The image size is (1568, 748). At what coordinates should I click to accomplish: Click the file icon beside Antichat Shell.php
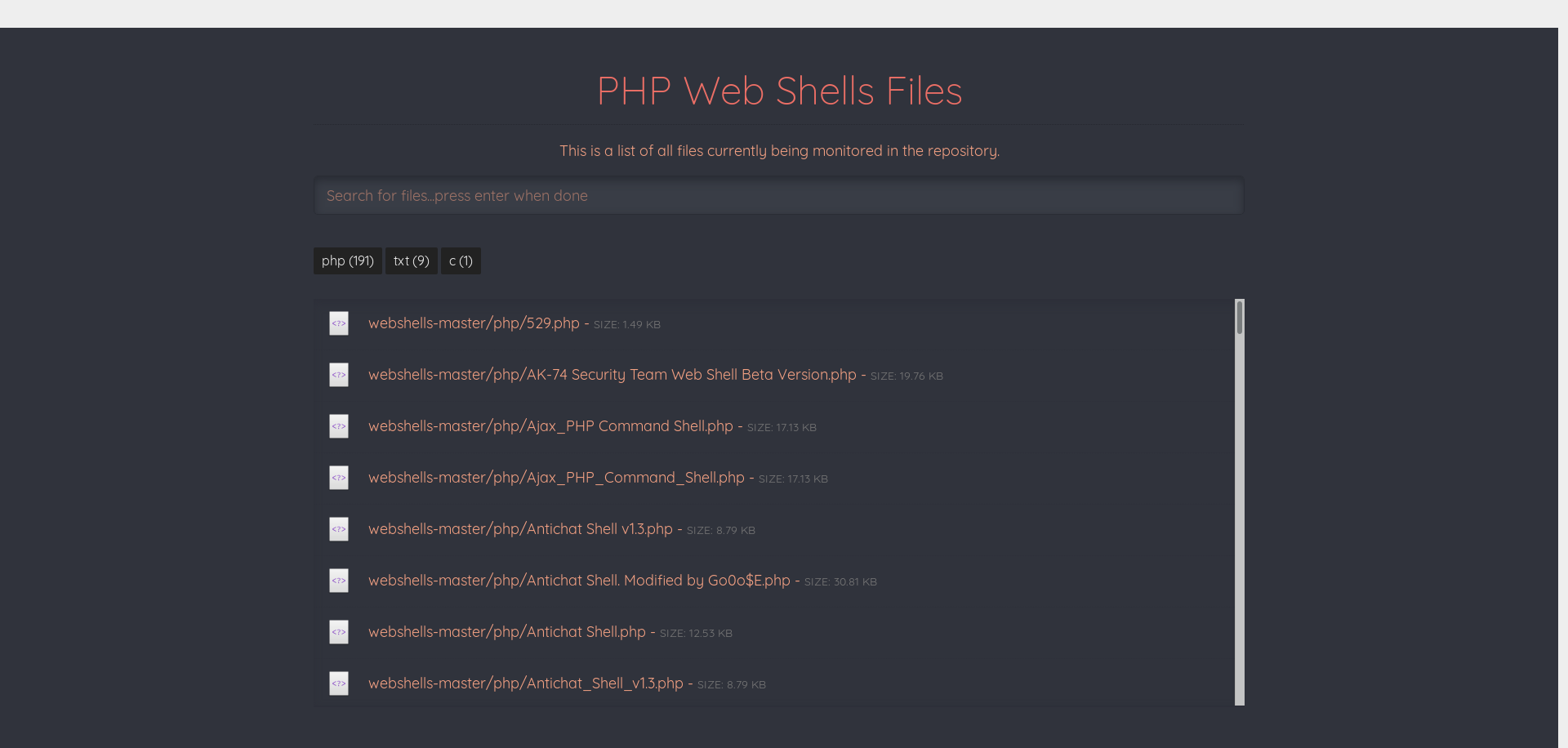coord(339,632)
